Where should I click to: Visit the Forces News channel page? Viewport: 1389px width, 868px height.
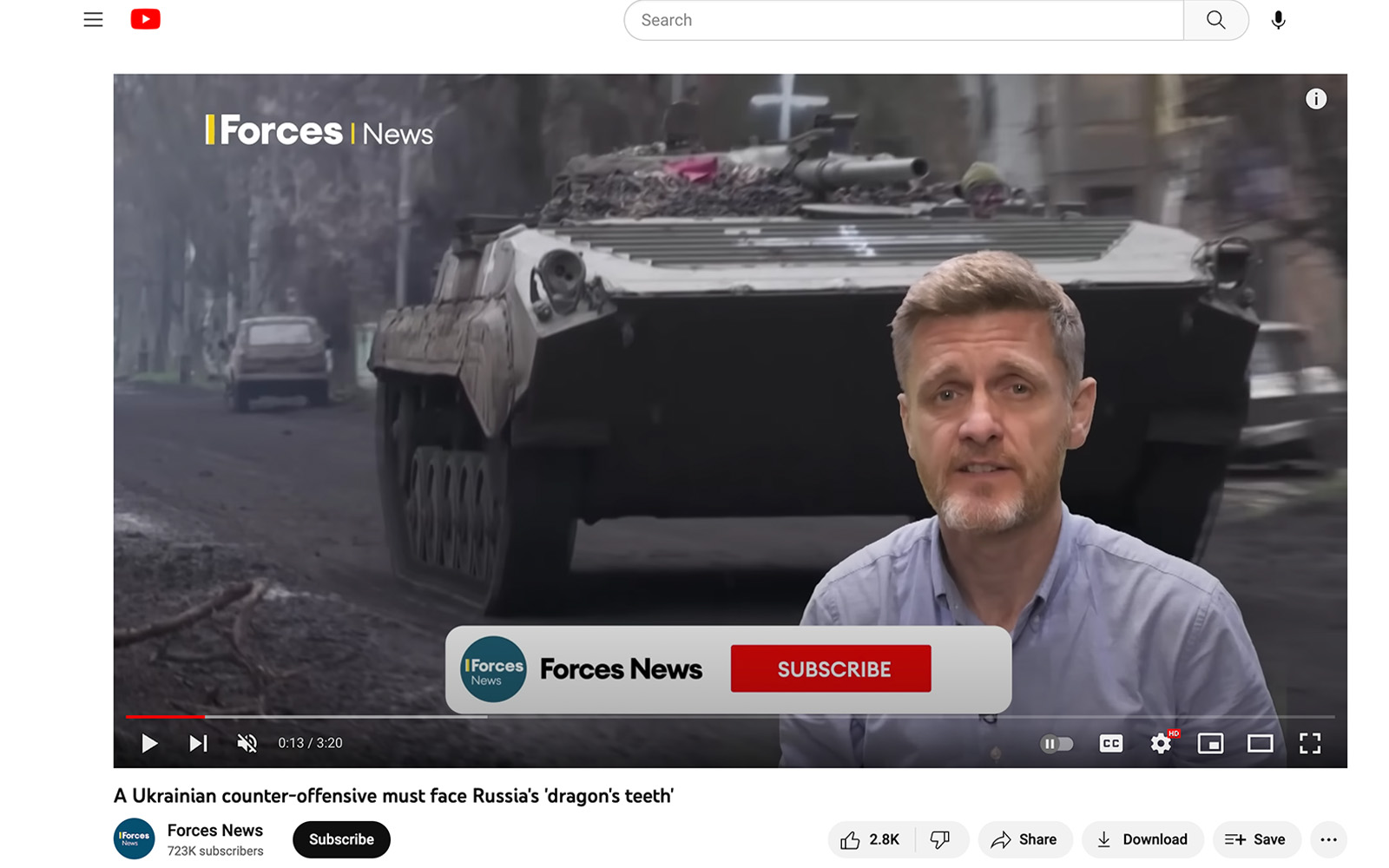coord(214,830)
